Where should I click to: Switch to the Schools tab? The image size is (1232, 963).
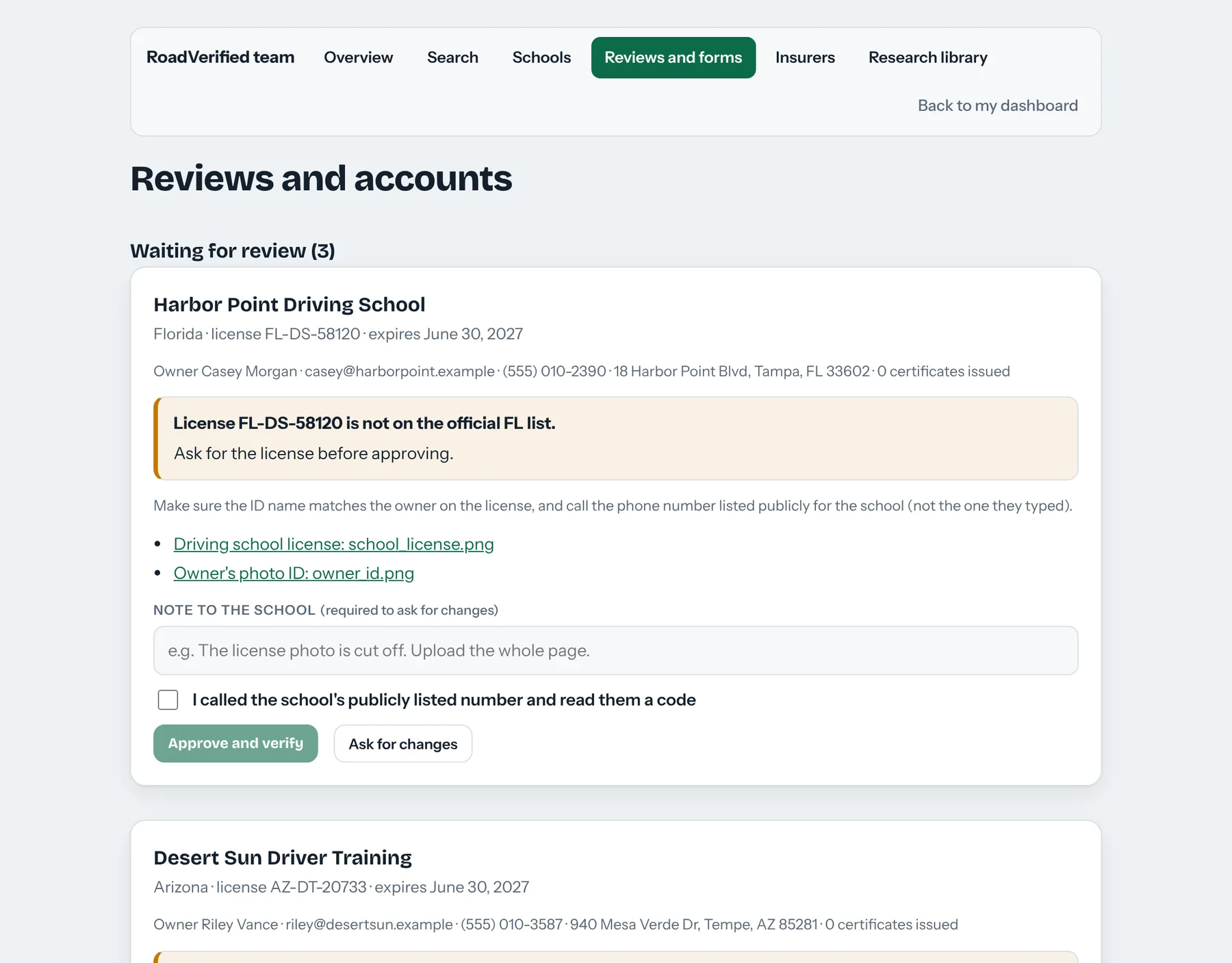[541, 57]
